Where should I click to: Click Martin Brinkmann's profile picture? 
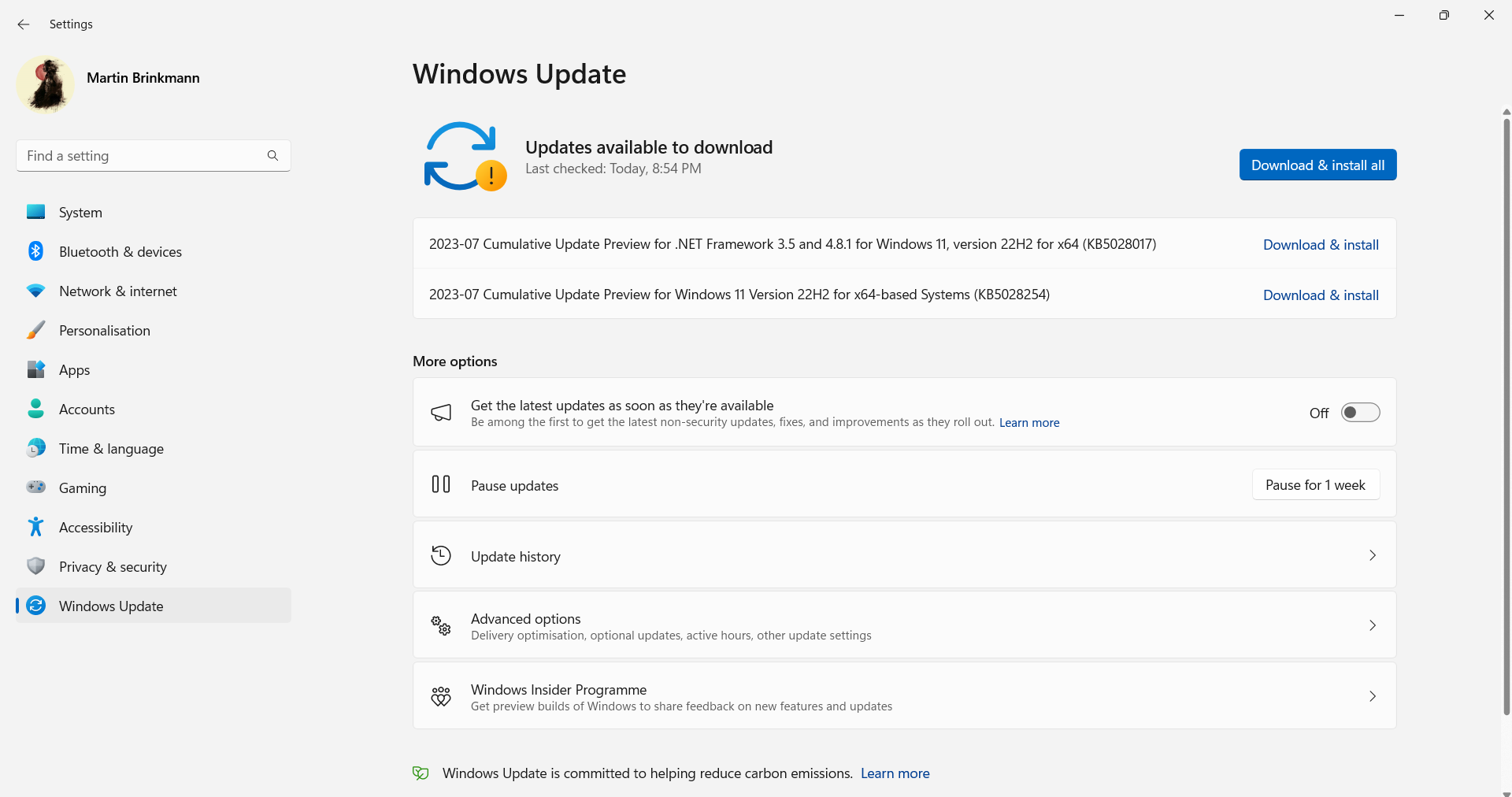tap(45, 84)
